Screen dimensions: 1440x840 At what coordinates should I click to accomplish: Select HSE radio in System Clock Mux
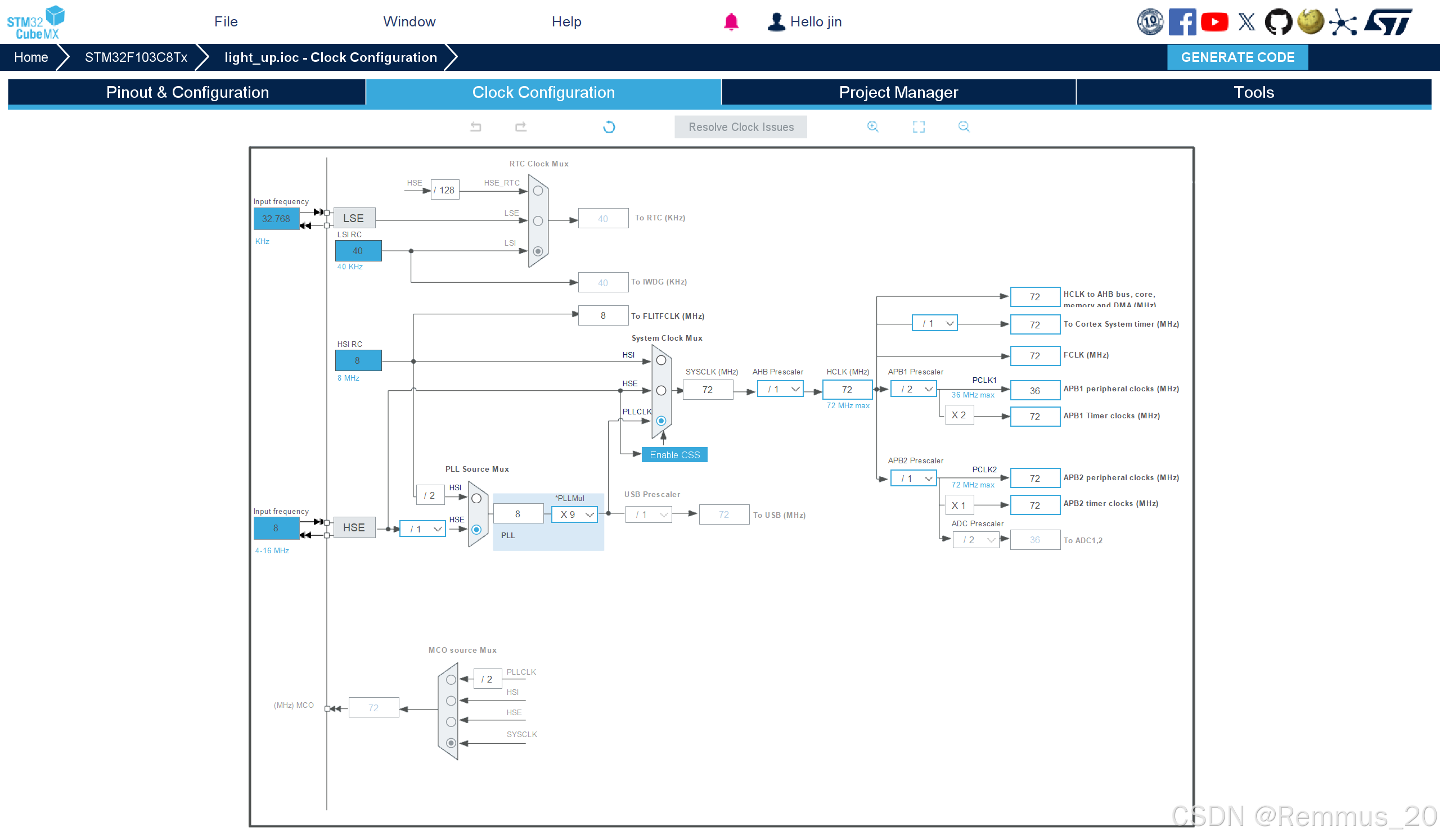click(661, 391)
